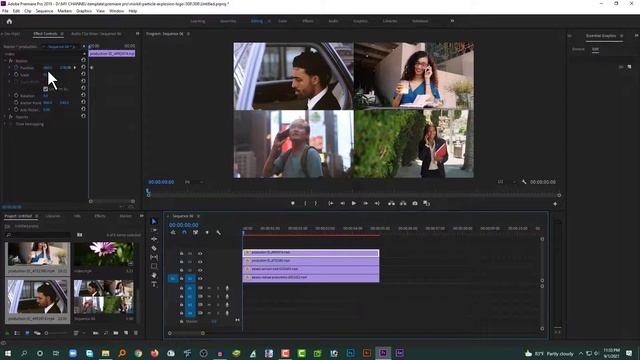Screen dimensions: 640x360
Task: Select the Razor tool
Action: 154,248
